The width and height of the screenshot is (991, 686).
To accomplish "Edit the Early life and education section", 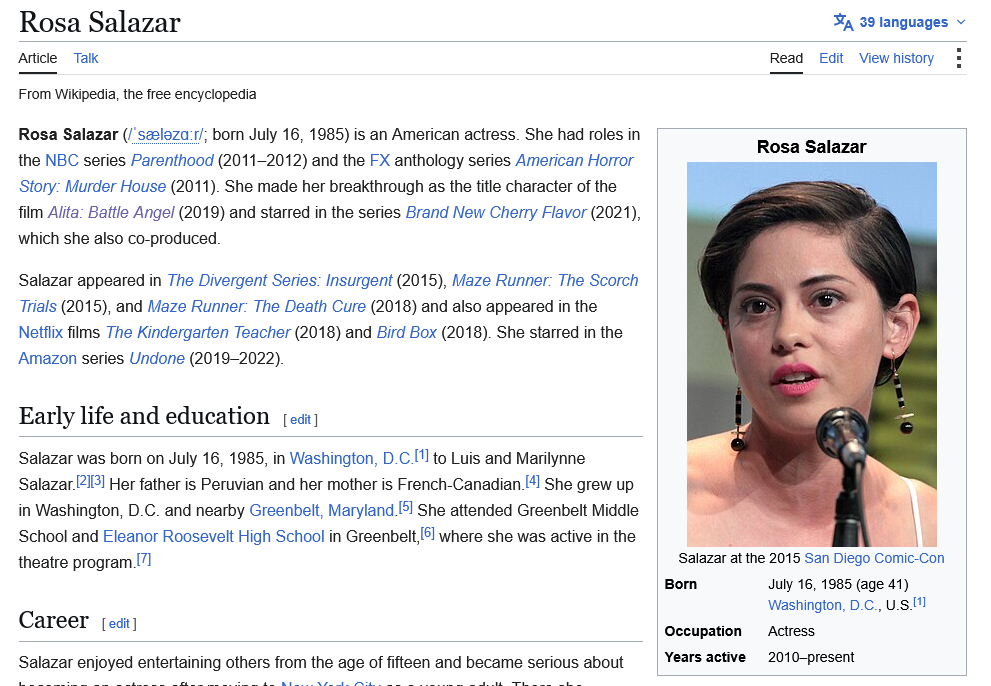I will 300,420.
